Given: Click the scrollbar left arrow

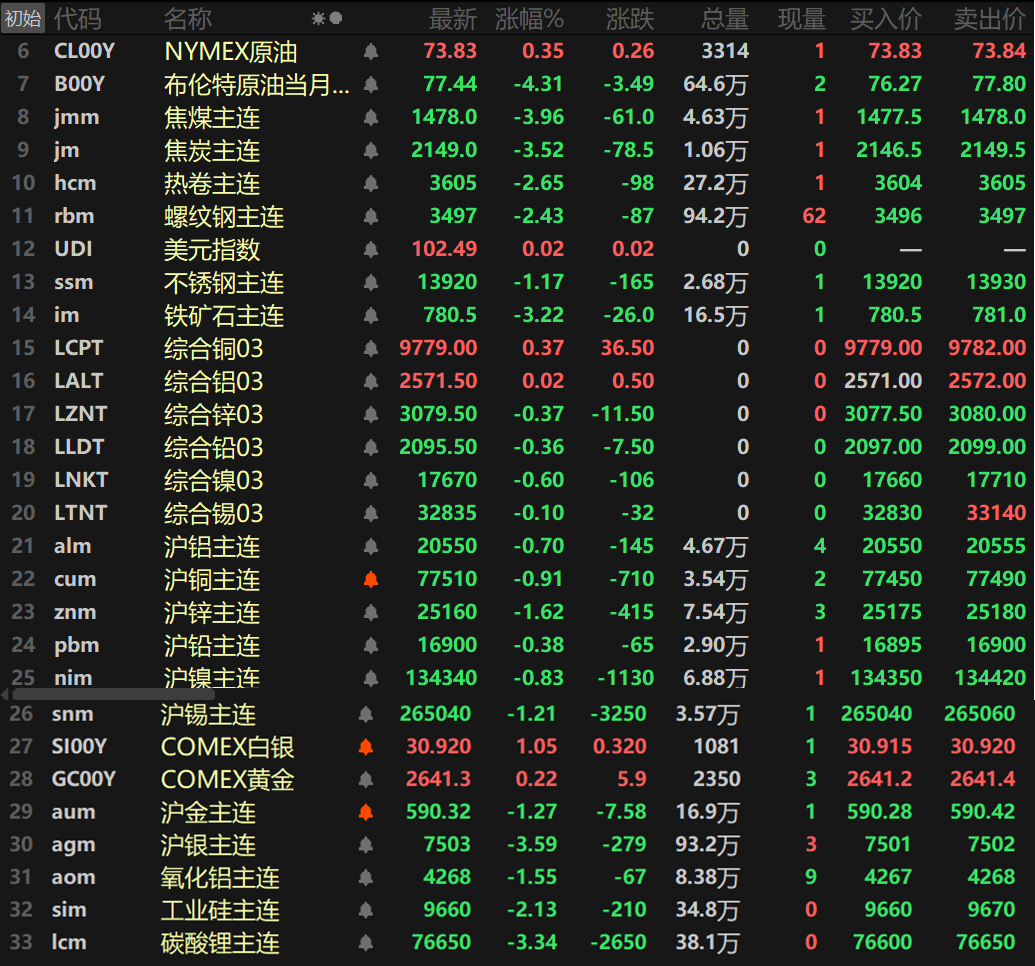Looking at the screenshot, I should pos(5,693).
